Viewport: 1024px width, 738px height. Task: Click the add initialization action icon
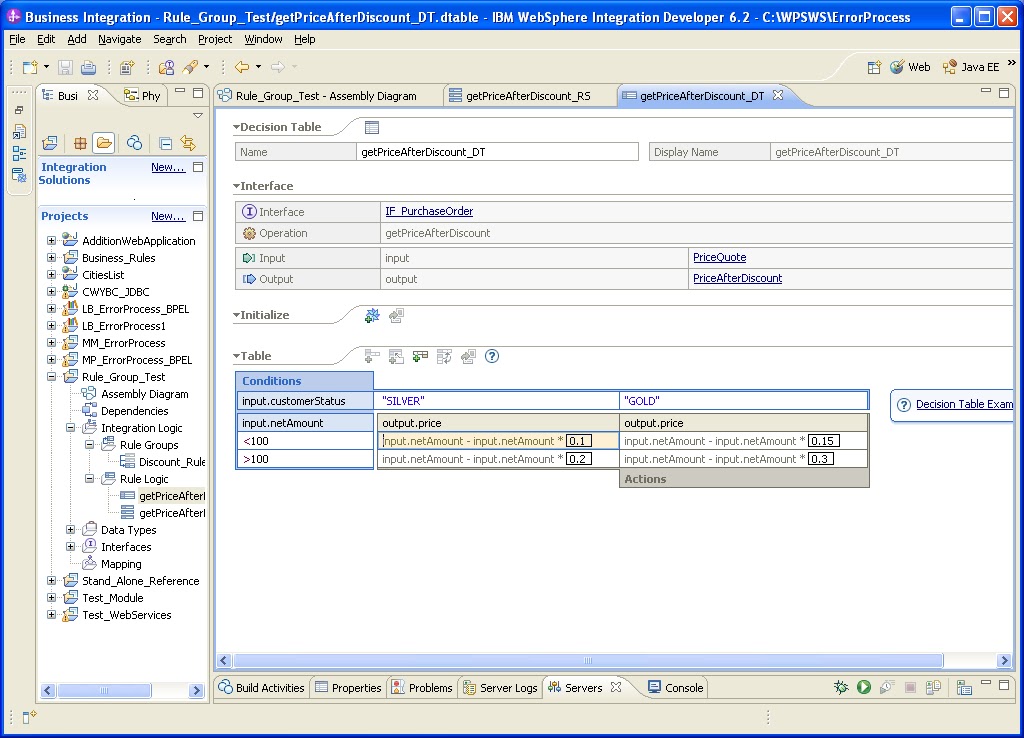pyautogui.click(x=372, y=316)
